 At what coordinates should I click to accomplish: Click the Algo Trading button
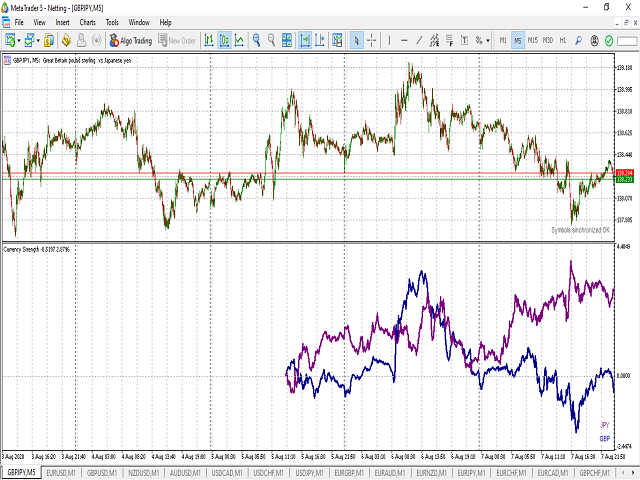(x=130, y=41)
